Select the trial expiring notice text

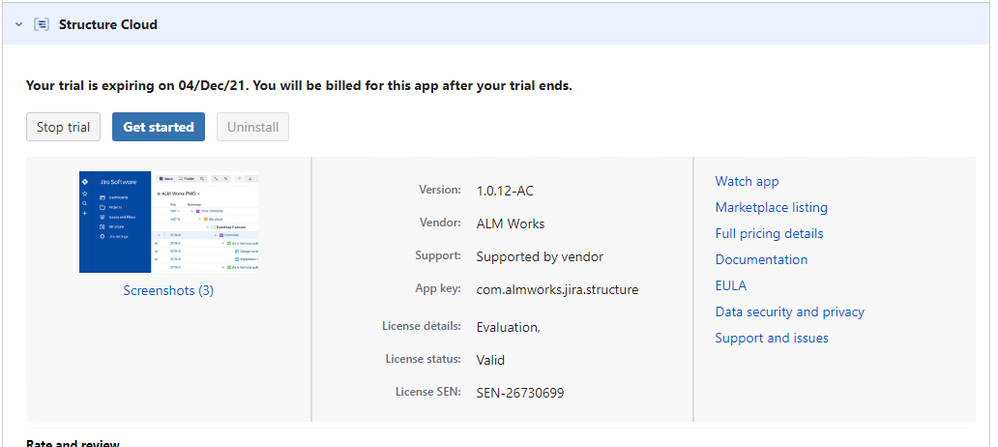click(299, 85)
